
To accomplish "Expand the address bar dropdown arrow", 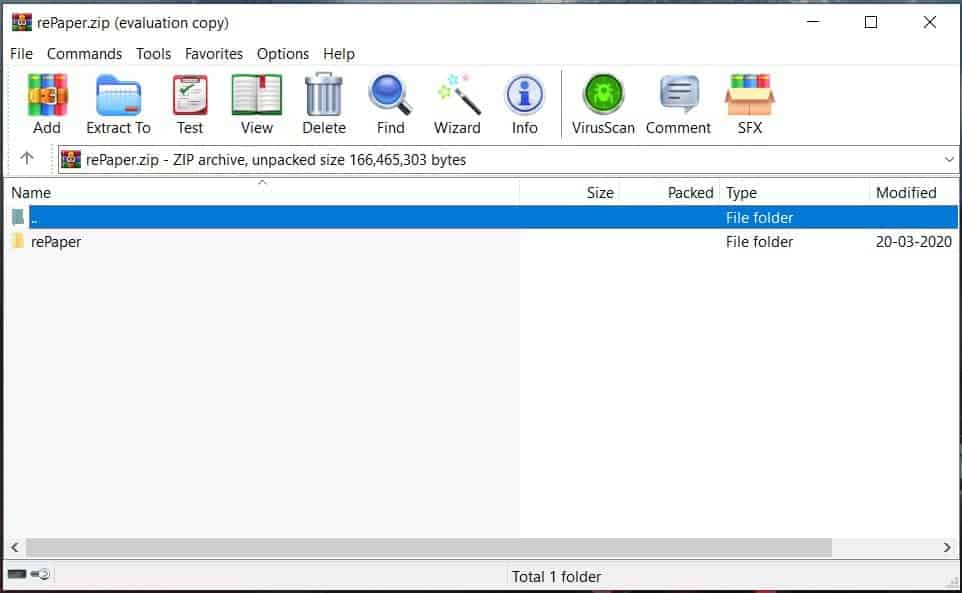I will point(949,159).
